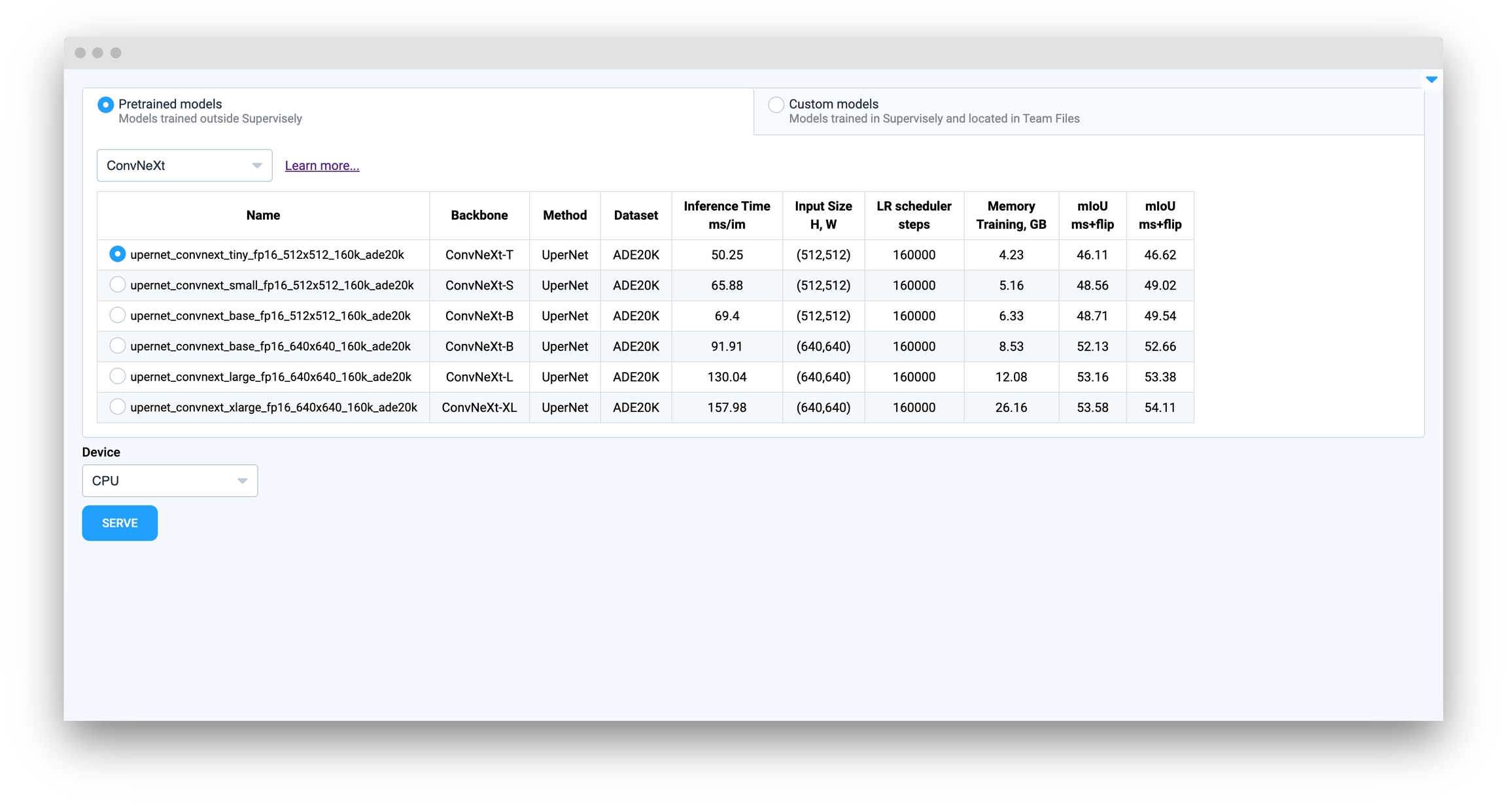Select upernet_convnext_base_fp16_640x640 model radio
Viewport: 1507px width, 812px height.
click(117, 346)
